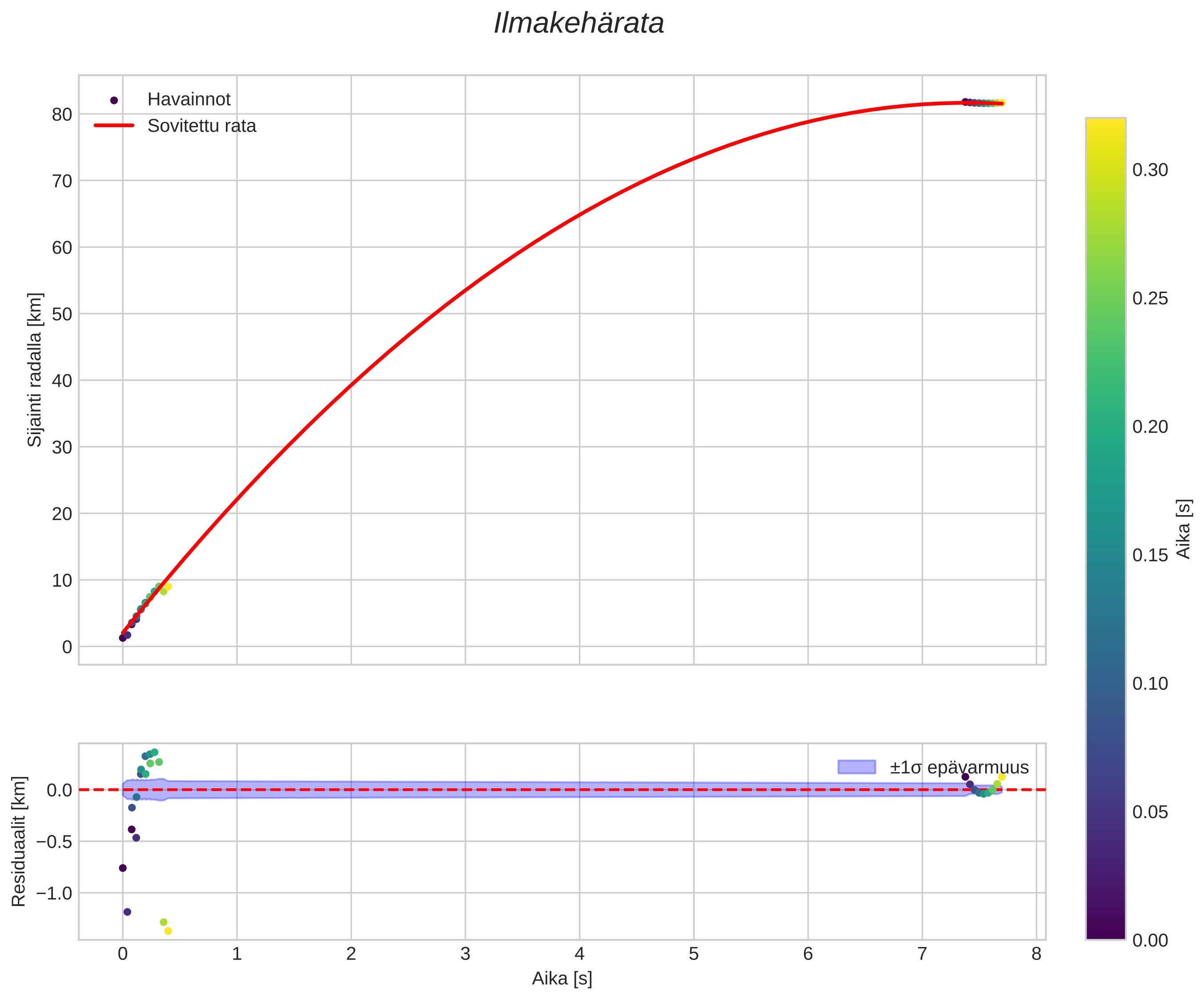Click the observation cluster at curve's end
The height and width of the screenshot is (999, 1204).
[x=983, y=103]
